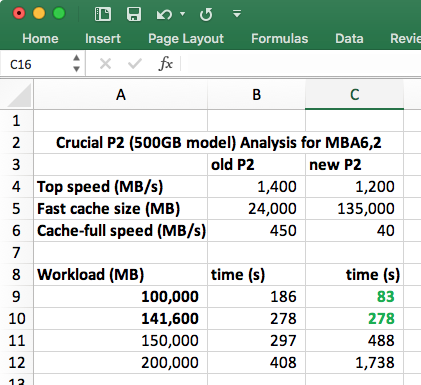Image resolution: width=421 pixels, height=385 pixels.
Task: Click the fx insert function icon
Action: pyautogui.click(x=166, y=63)
